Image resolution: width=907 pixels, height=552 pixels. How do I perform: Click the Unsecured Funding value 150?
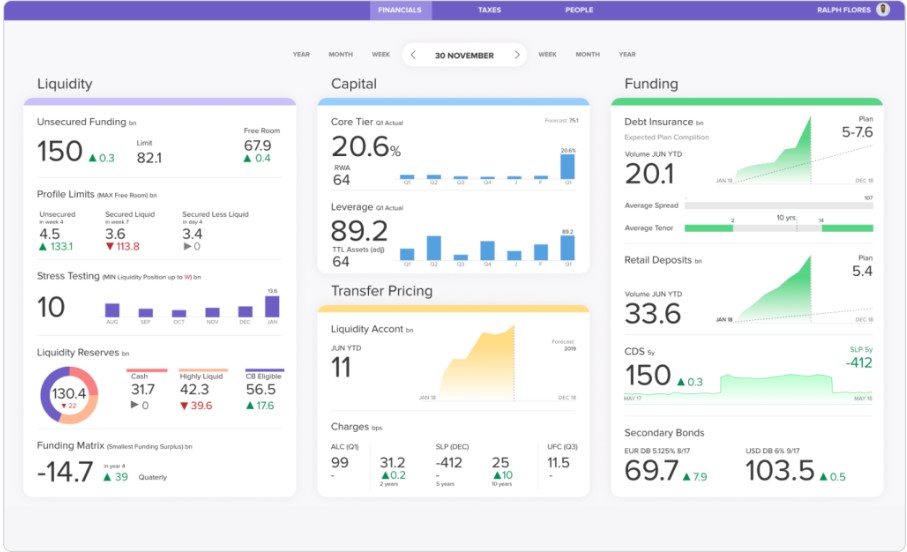click(60, 152)
